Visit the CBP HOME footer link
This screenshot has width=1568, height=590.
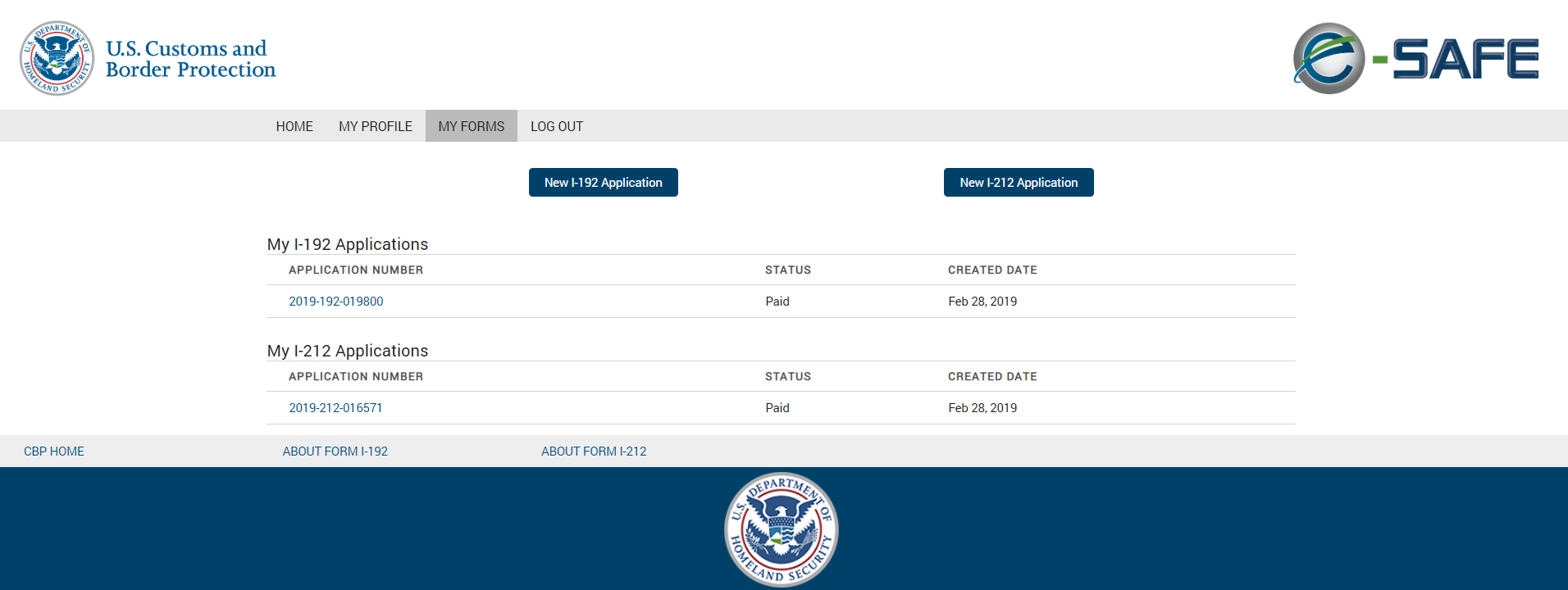point(54,452)
